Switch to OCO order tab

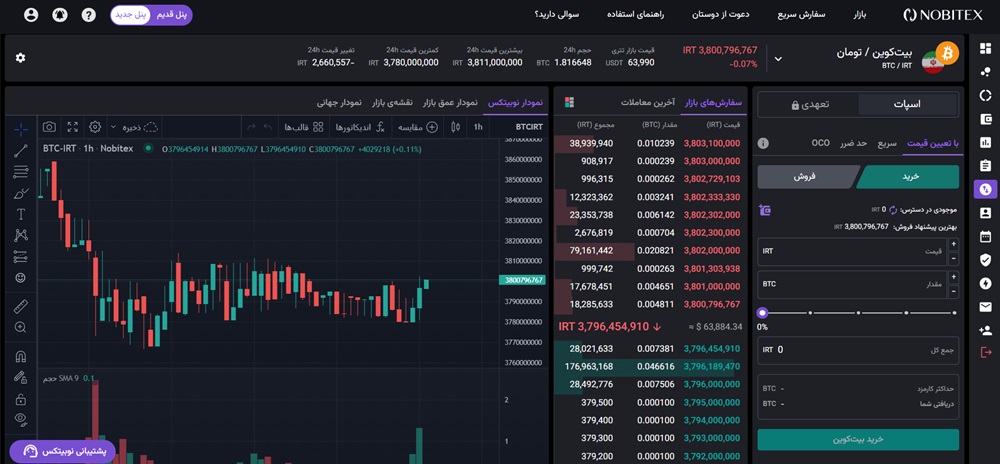point(820,143)
